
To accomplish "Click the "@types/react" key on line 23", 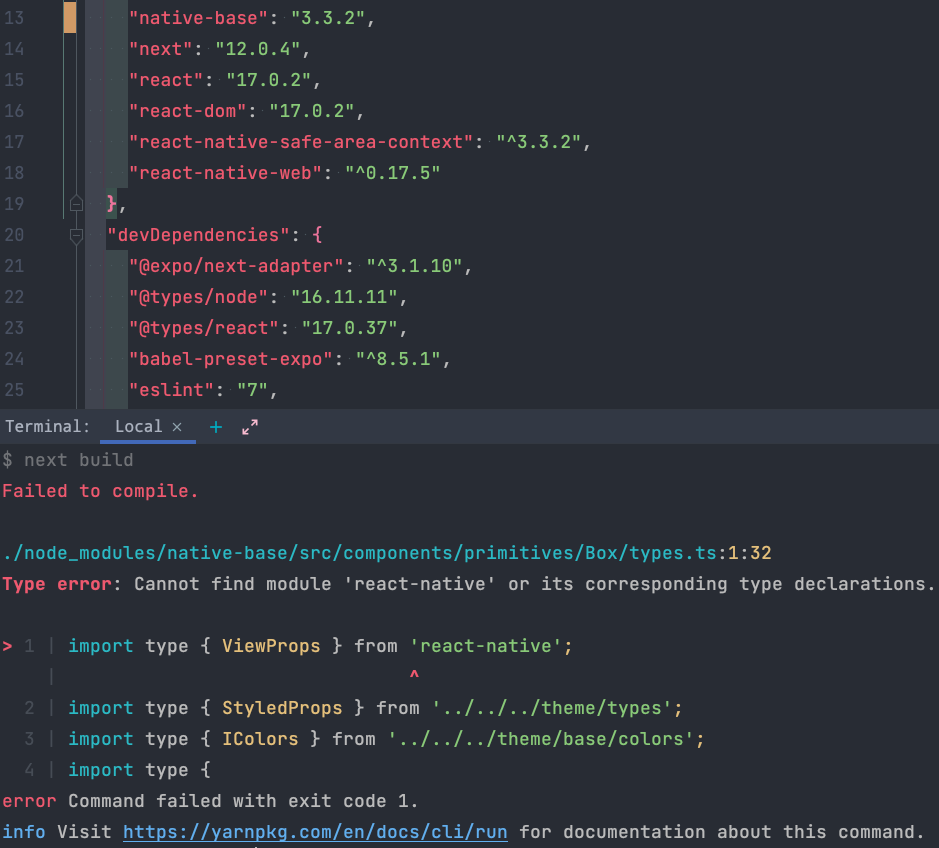I will point(204,328).
